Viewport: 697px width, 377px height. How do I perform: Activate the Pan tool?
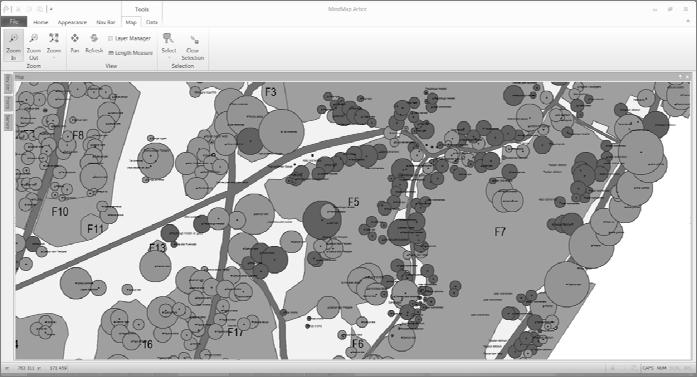click(75, 43)
